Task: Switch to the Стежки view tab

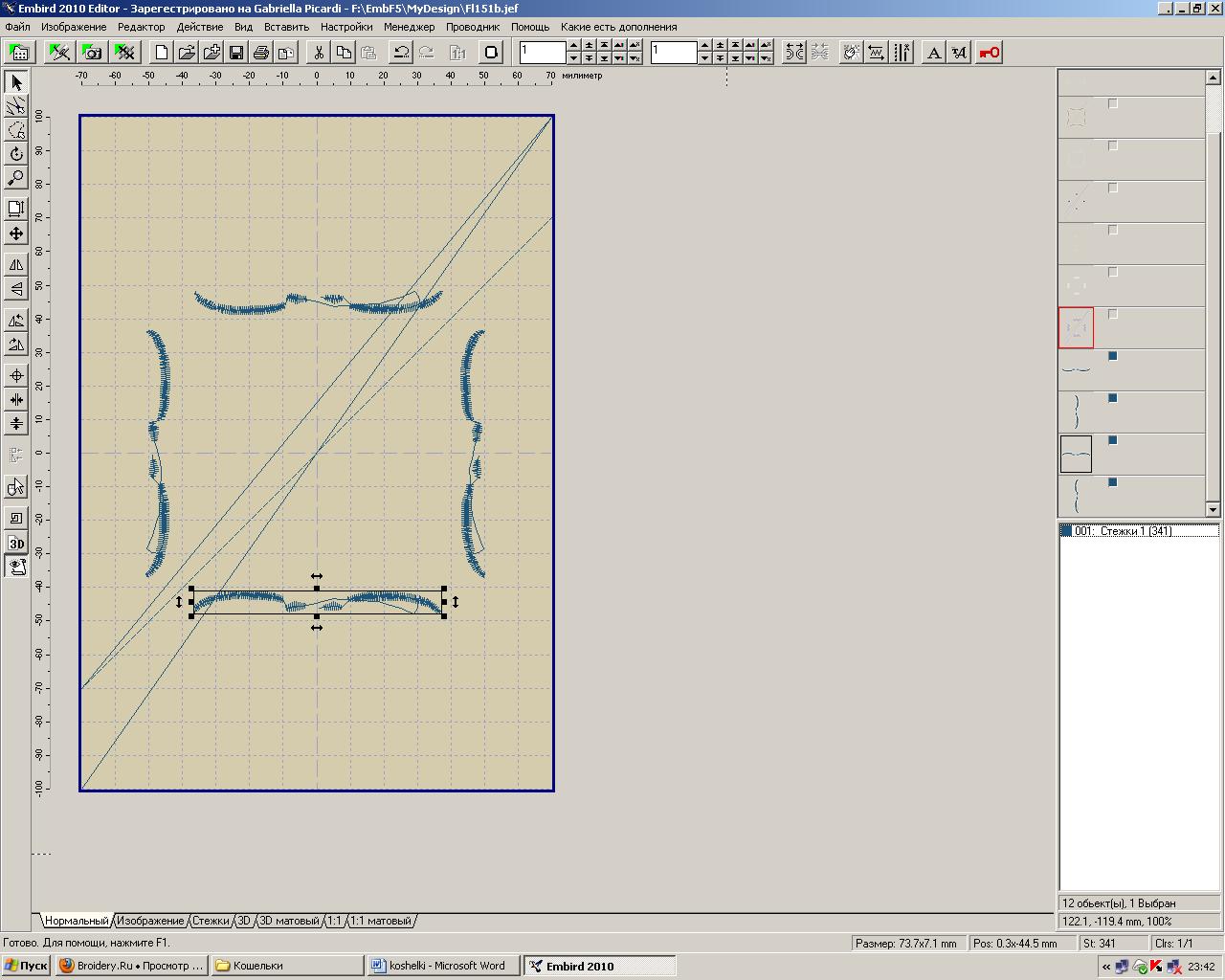Action: pos(211,921)
